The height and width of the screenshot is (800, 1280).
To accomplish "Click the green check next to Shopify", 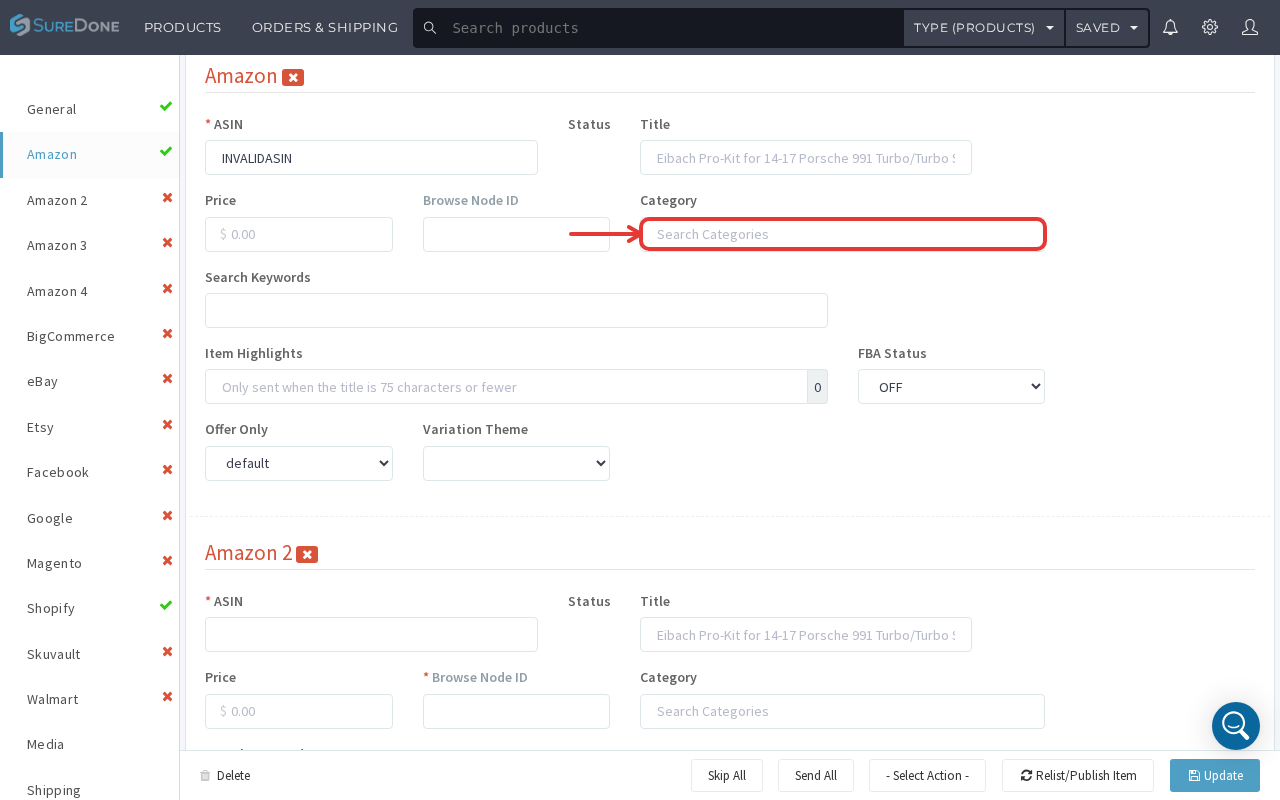I will [x=166, y=606].
